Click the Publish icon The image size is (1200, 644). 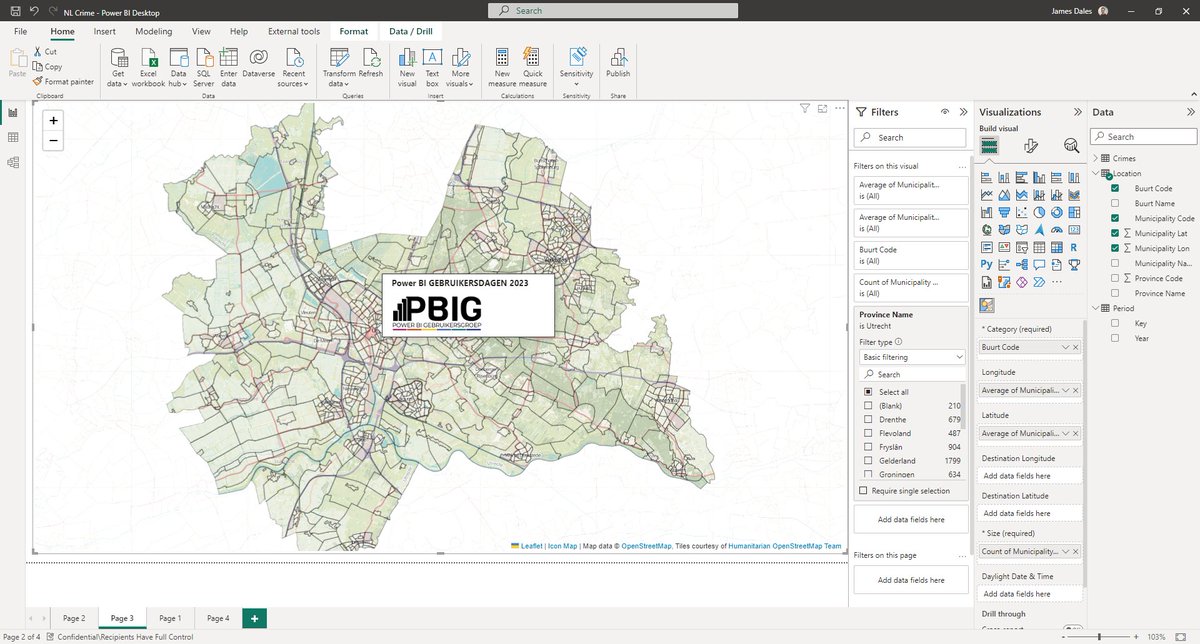click(x=618, y=57)
